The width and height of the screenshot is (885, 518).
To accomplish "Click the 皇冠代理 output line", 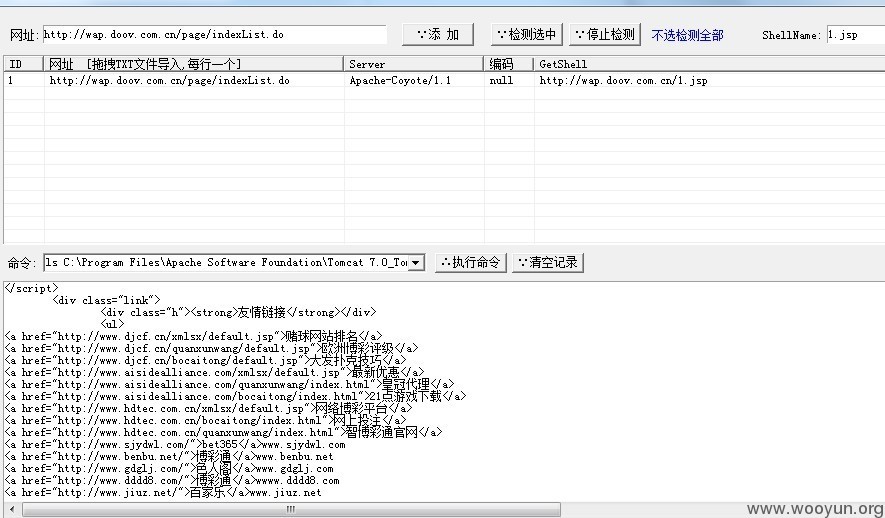I will (229, 384).
